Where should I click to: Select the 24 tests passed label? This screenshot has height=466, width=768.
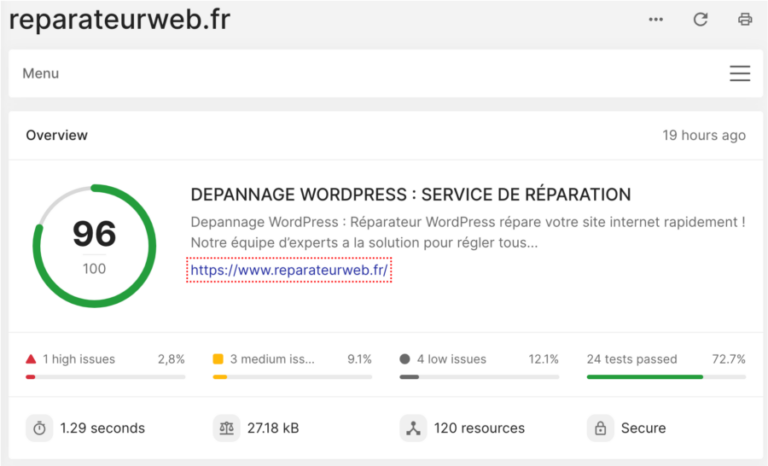(x=632, y=359)
